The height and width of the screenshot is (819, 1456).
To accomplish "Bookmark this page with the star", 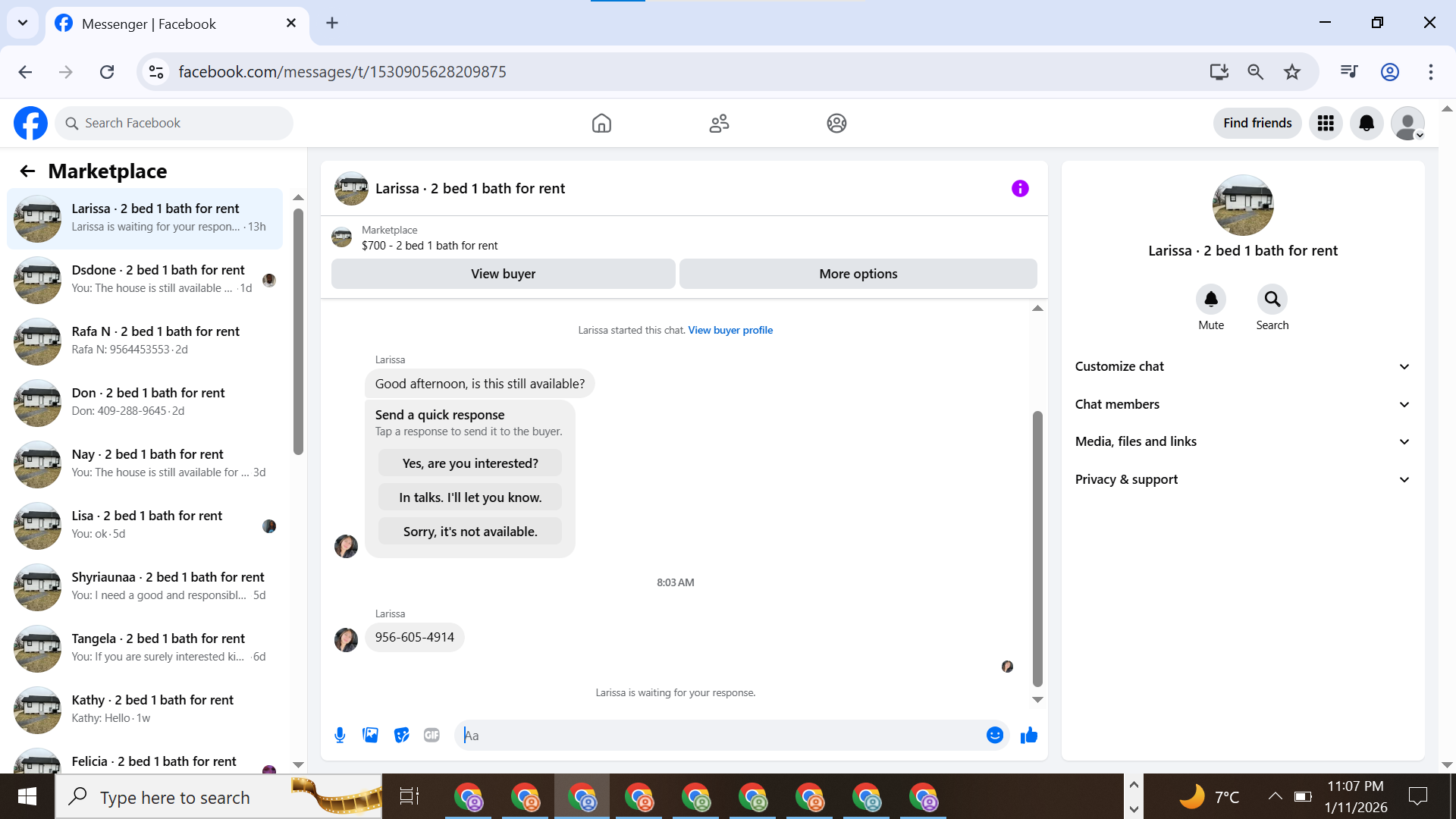I will pyautogui.click(x=1292, y=72).
